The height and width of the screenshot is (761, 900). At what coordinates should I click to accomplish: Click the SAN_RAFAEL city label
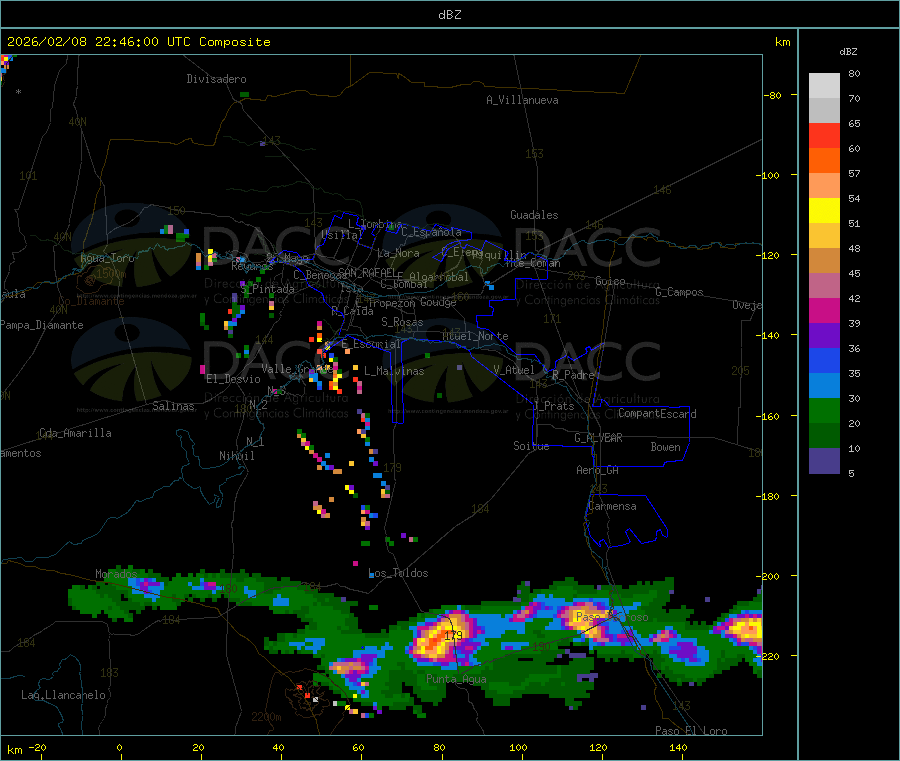click(367, 272)
